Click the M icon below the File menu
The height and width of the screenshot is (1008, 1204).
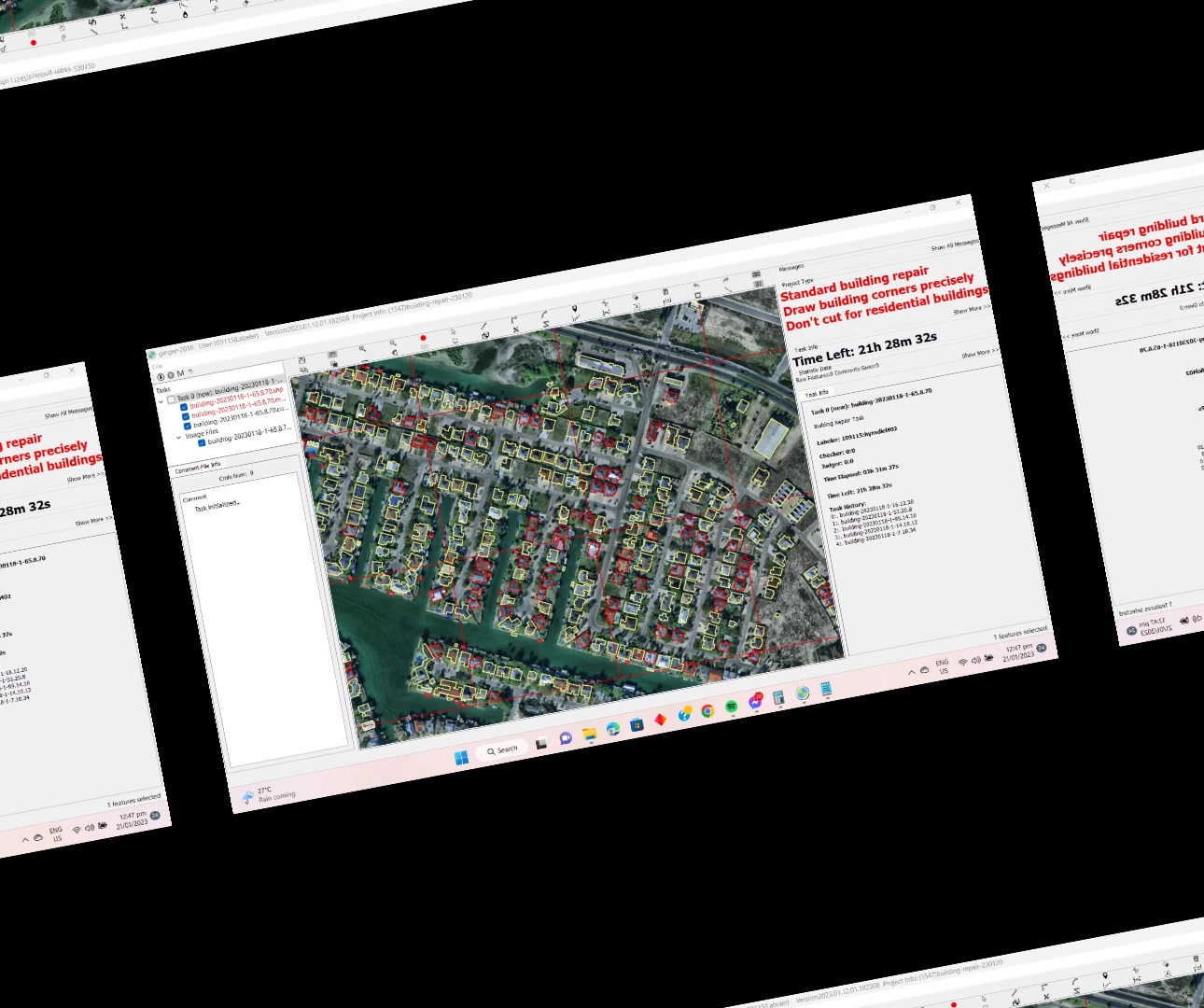click(180, 373)
